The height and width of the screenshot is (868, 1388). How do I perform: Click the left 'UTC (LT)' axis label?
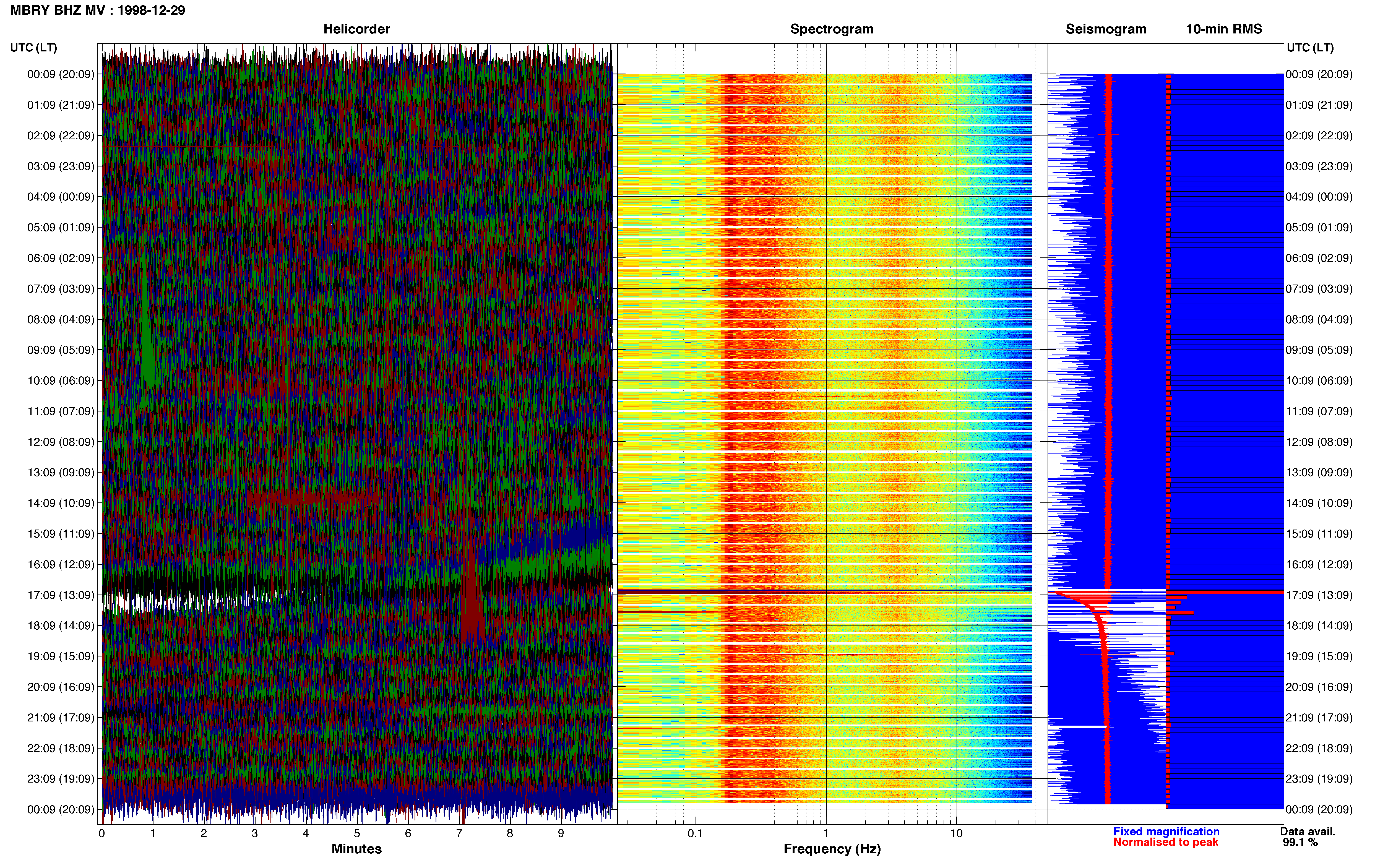[34, 48]
